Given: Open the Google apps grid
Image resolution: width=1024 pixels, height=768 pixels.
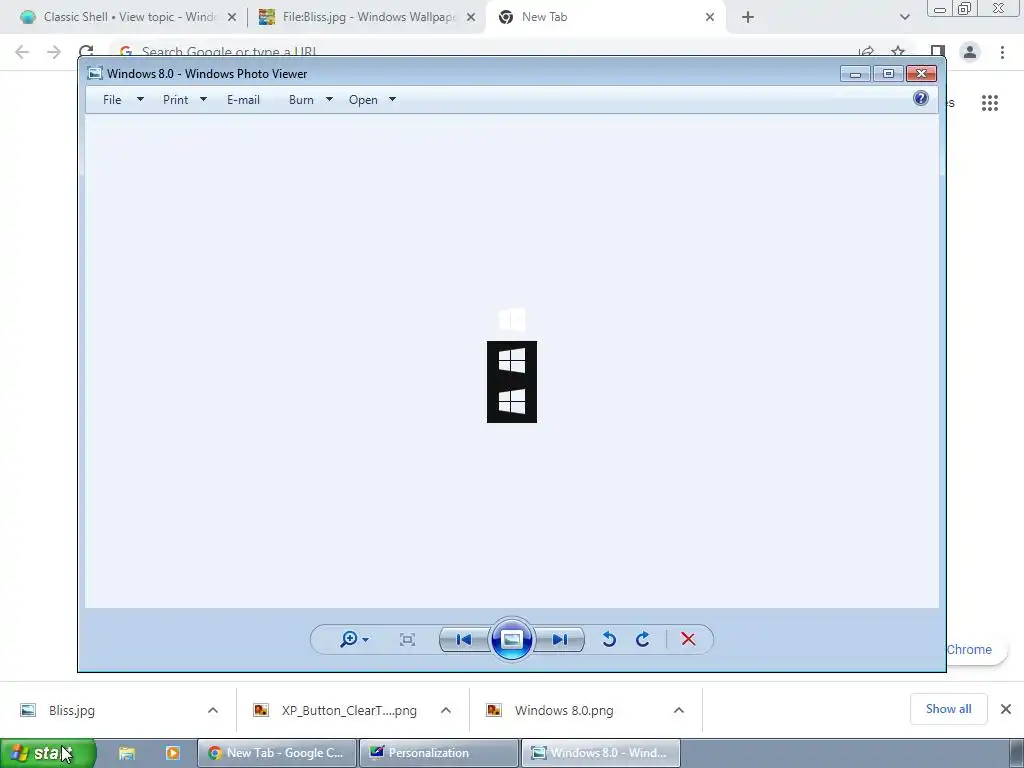Looking at the screenshot, I should pyautogui.click(x=990, y=103).
